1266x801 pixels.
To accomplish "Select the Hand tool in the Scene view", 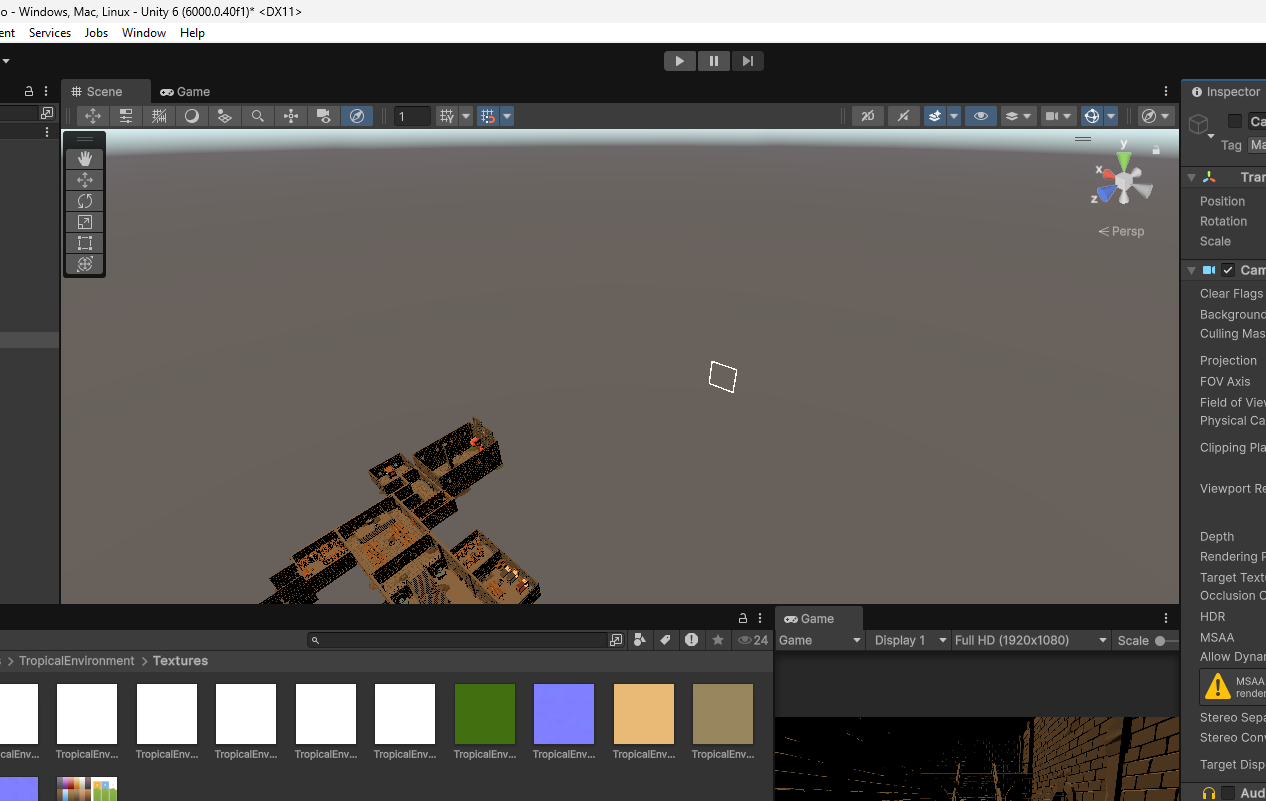I will (84, 157).
